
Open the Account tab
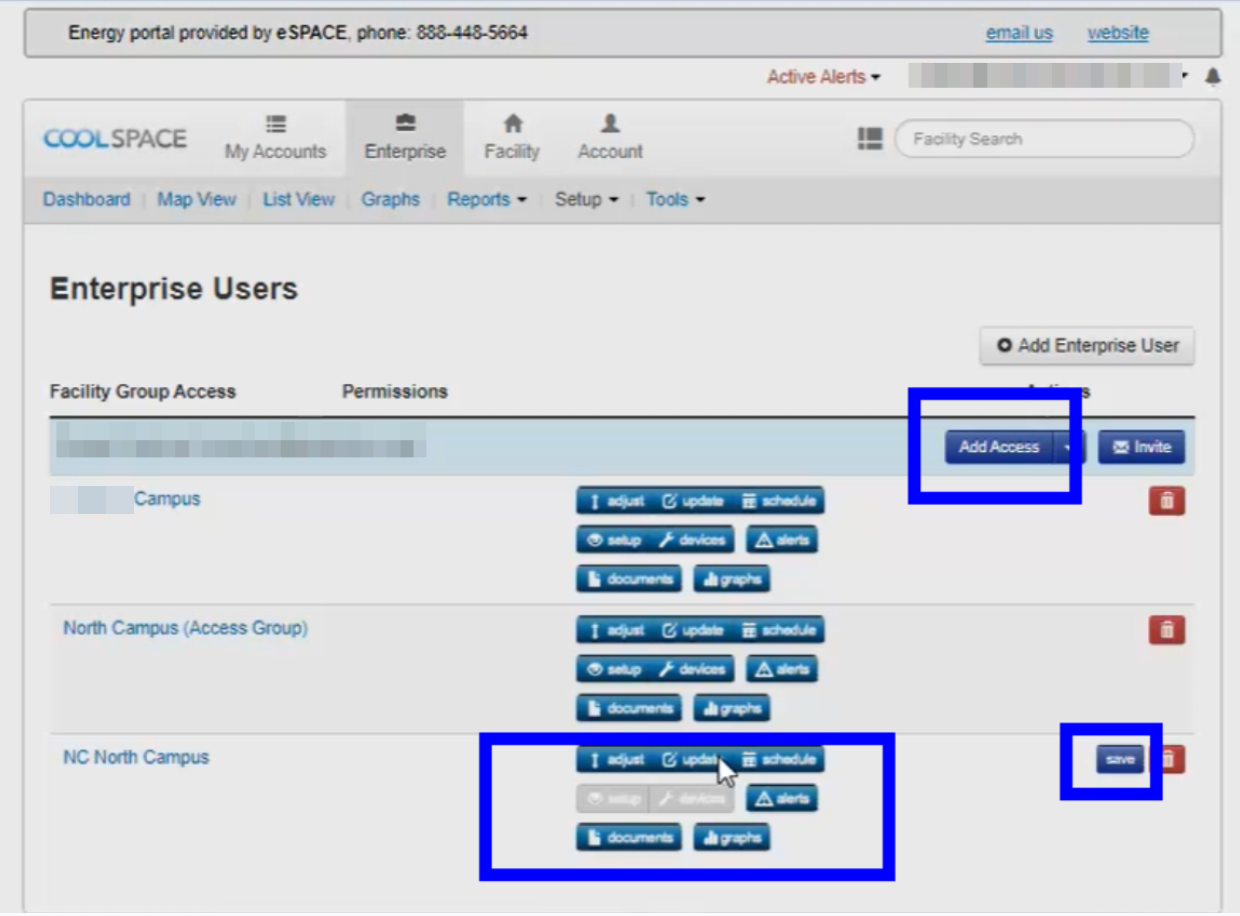pyautogui.click(x=610, y=138)
